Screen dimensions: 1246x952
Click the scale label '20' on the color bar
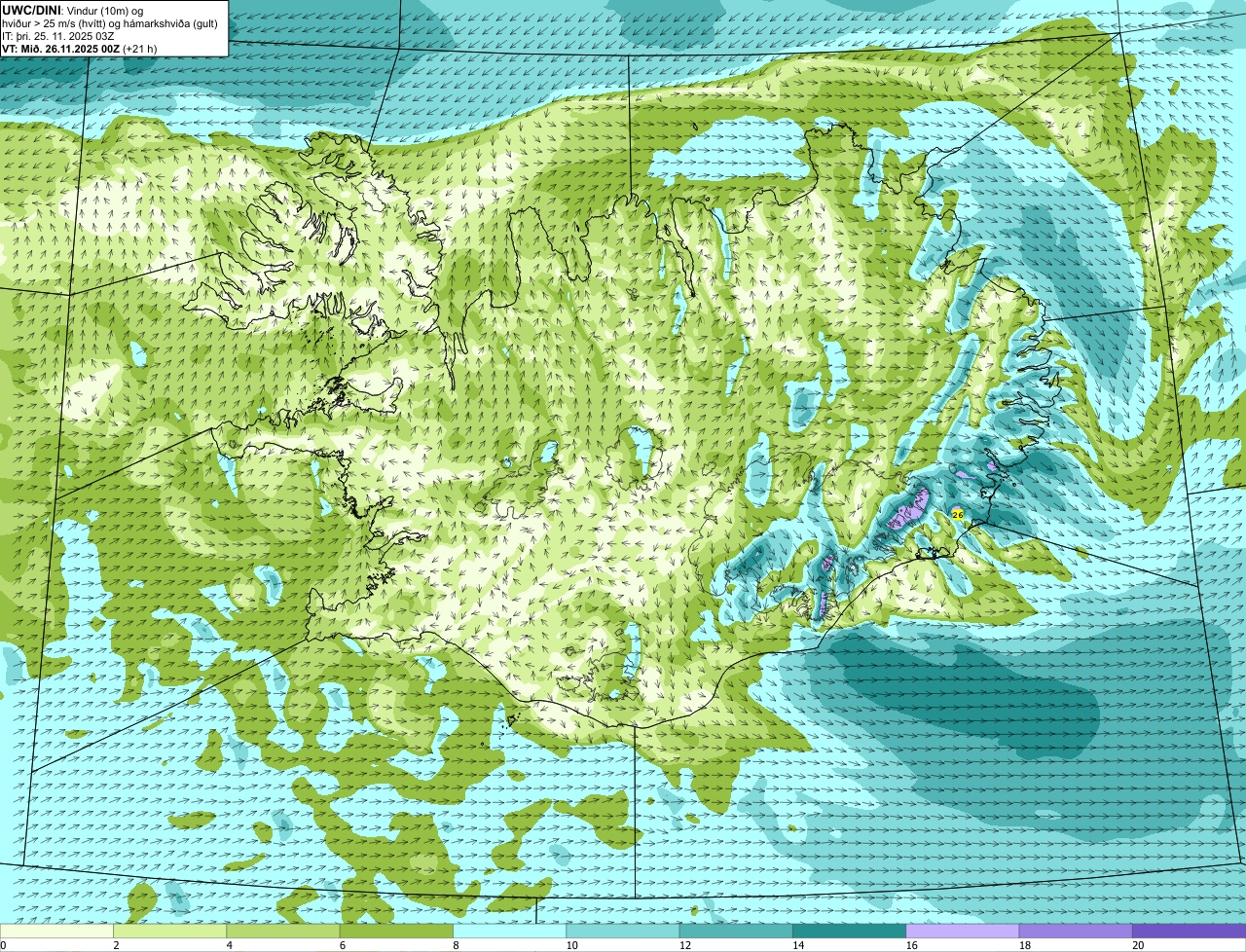click(1138, 945)
